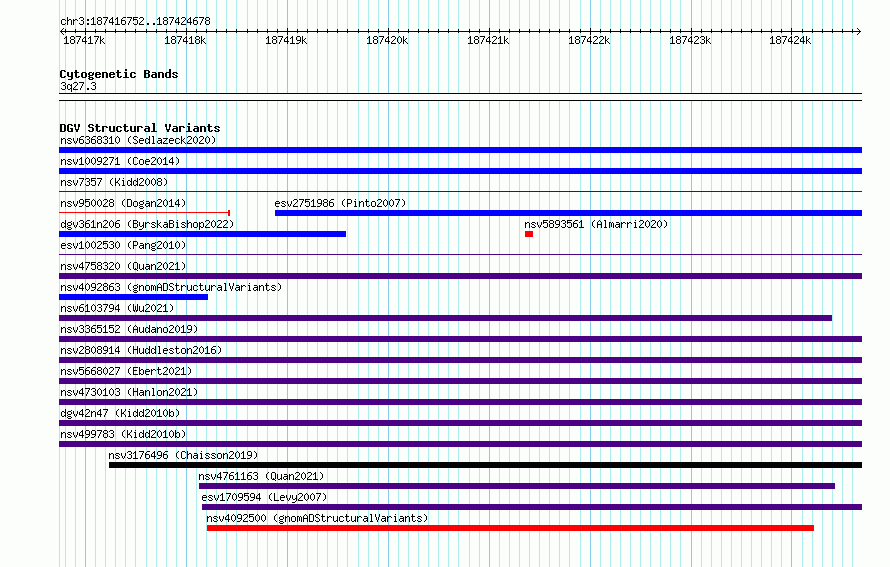
Task: Click the purple nsv2808914 variant bar
Action: (x=460, y=360)
